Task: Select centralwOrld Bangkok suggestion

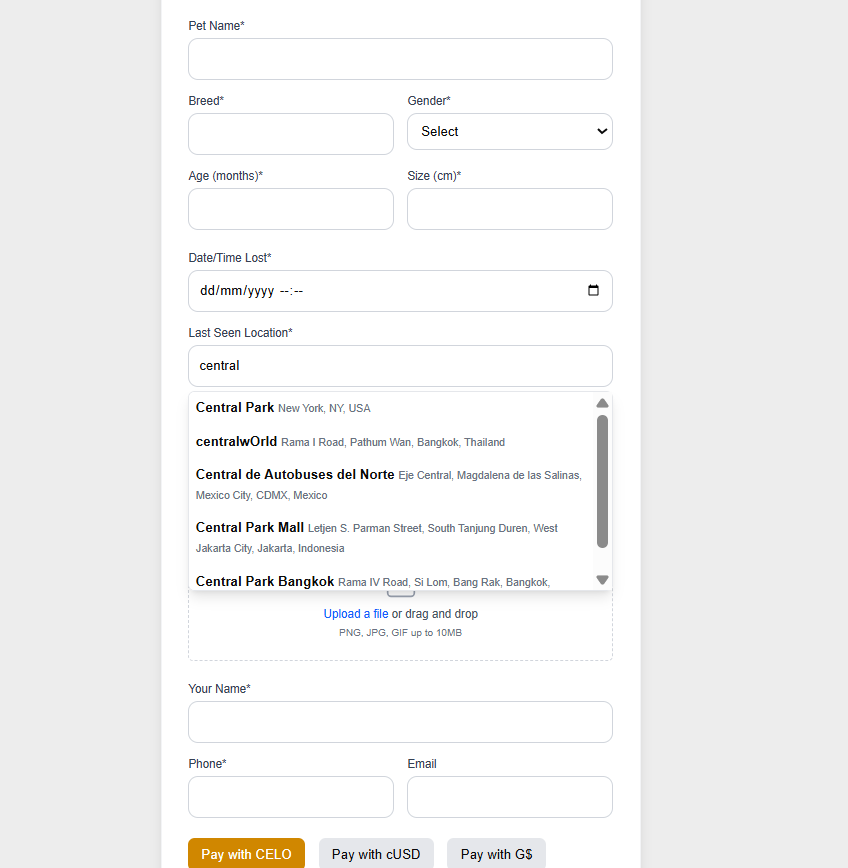Action: pyautogui.click(x=350, y=442)
